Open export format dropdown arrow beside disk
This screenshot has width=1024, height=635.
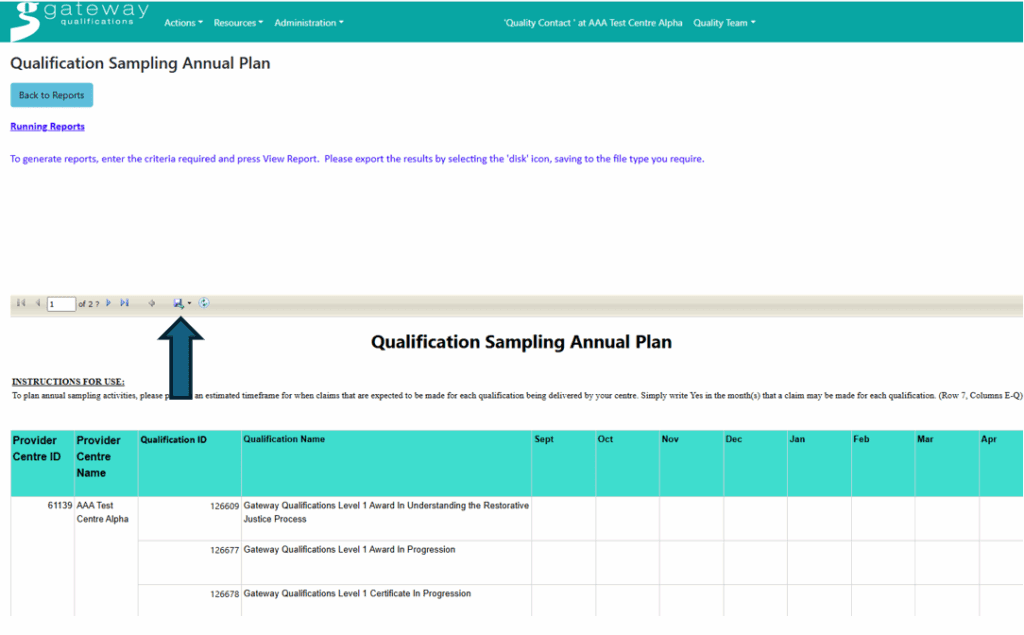[x=189, y=303]
